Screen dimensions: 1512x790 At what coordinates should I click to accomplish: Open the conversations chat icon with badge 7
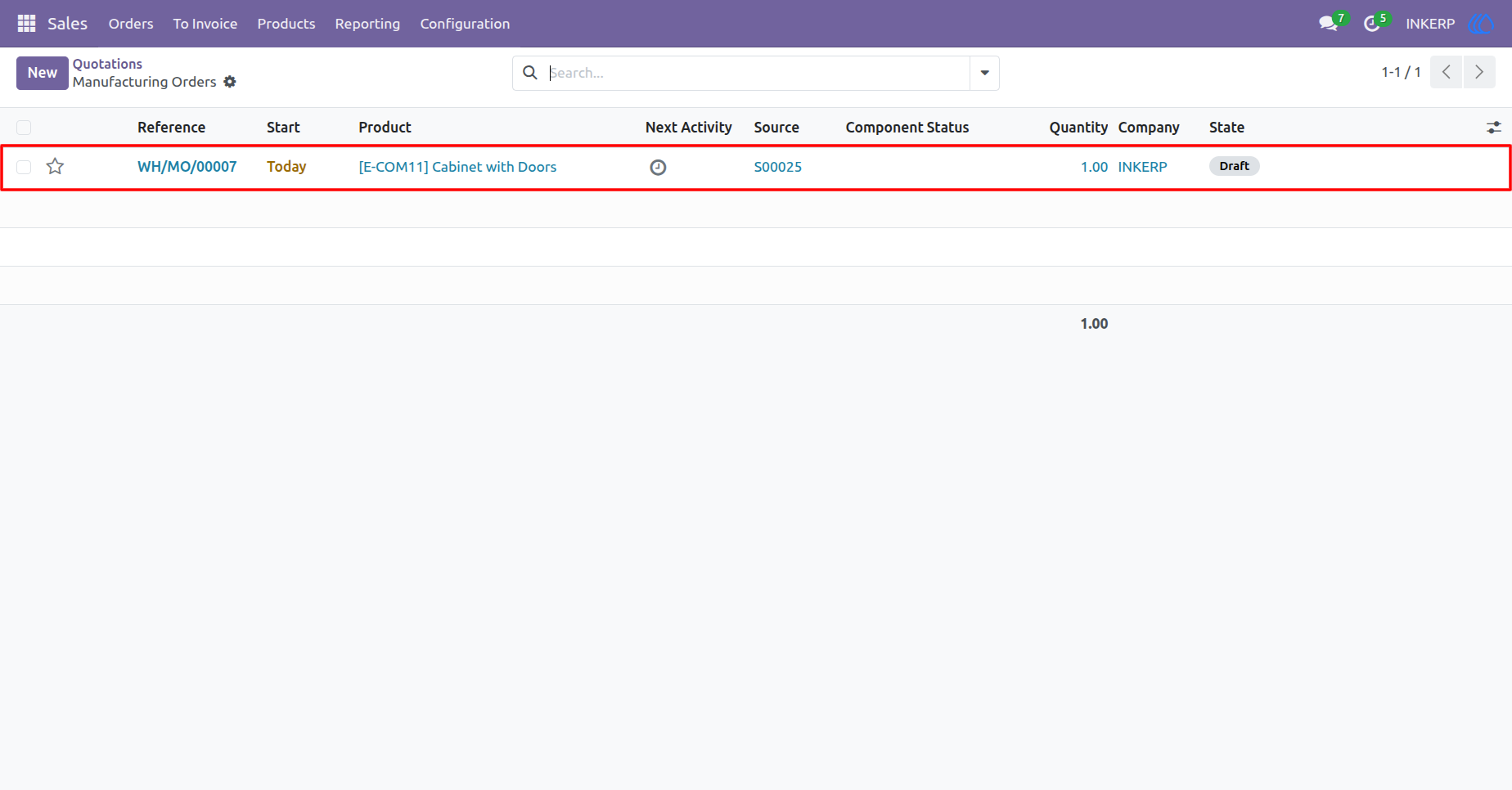(x=1328, y=24)
